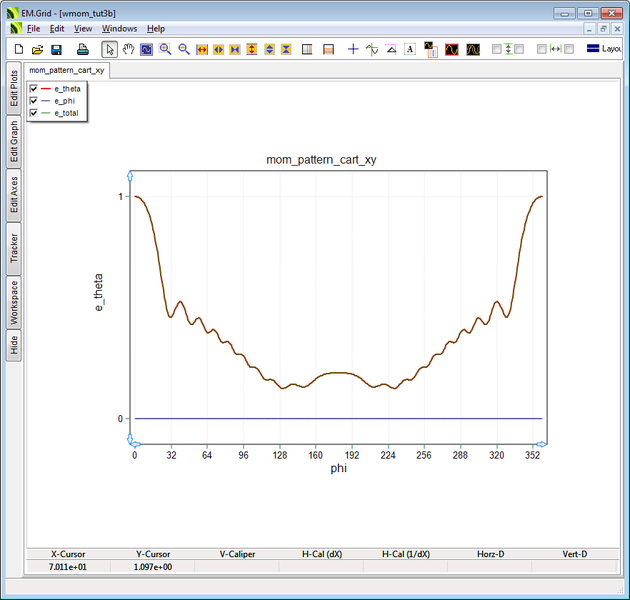Toggle e_theta plot visibility checkbox

click(x=34, y=89)
